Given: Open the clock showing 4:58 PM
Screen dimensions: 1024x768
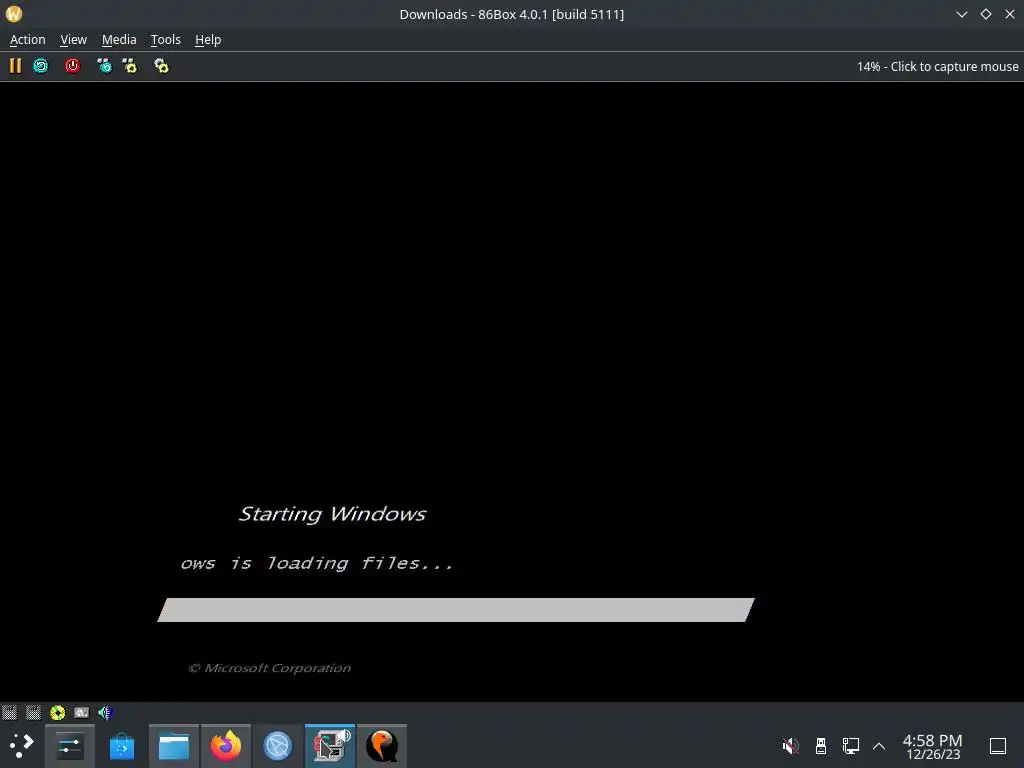Looking at the screenshot, I should pyautogui.click(x=933, y=746).
